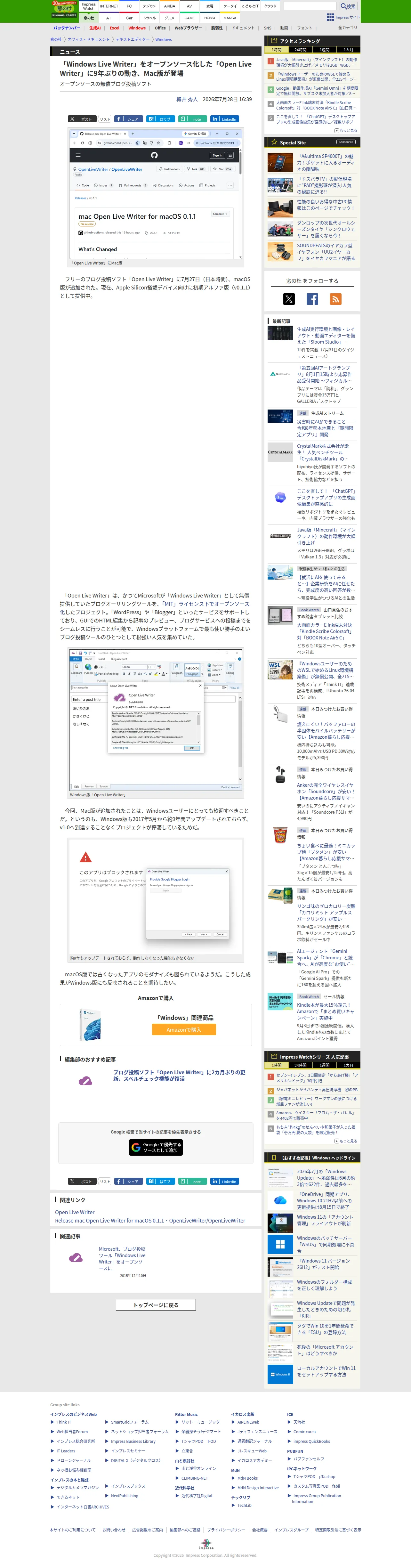This screenshot has height=1568, width=411.
Task: Share to Facebook using シェア button under headline
Action: click(128, 119)
